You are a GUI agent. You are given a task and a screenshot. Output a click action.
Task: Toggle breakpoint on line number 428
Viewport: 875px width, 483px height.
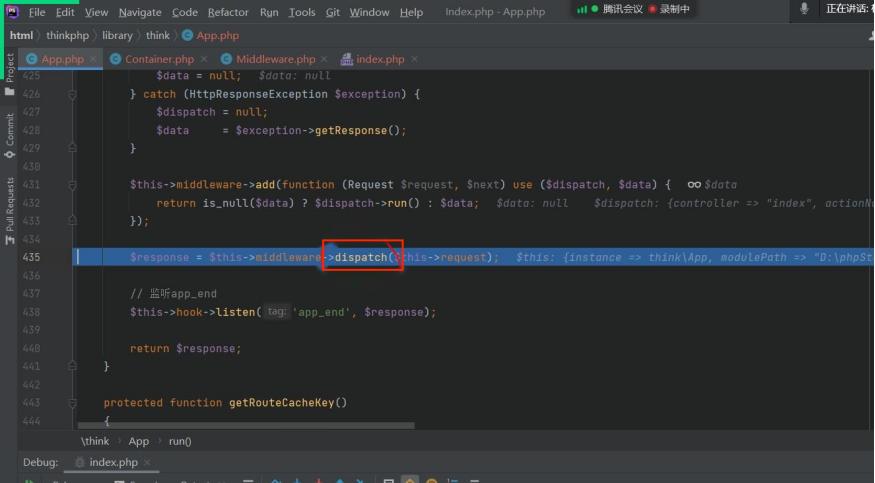pyautogui.click(x=31, y=130)
